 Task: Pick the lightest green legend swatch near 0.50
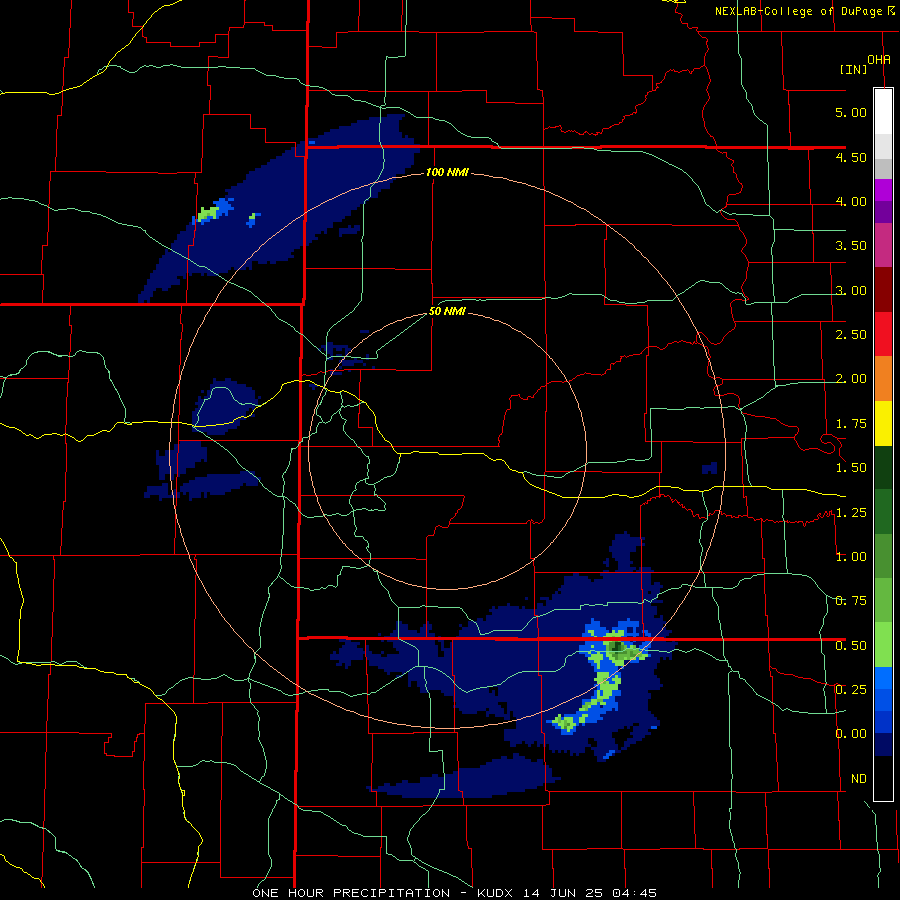point(883,645)
